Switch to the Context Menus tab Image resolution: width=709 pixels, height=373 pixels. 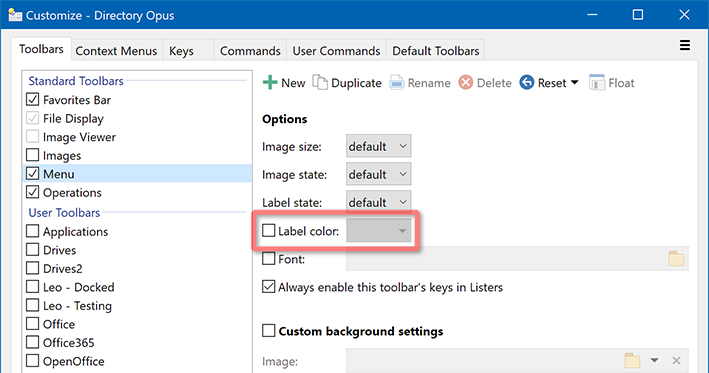116,51
